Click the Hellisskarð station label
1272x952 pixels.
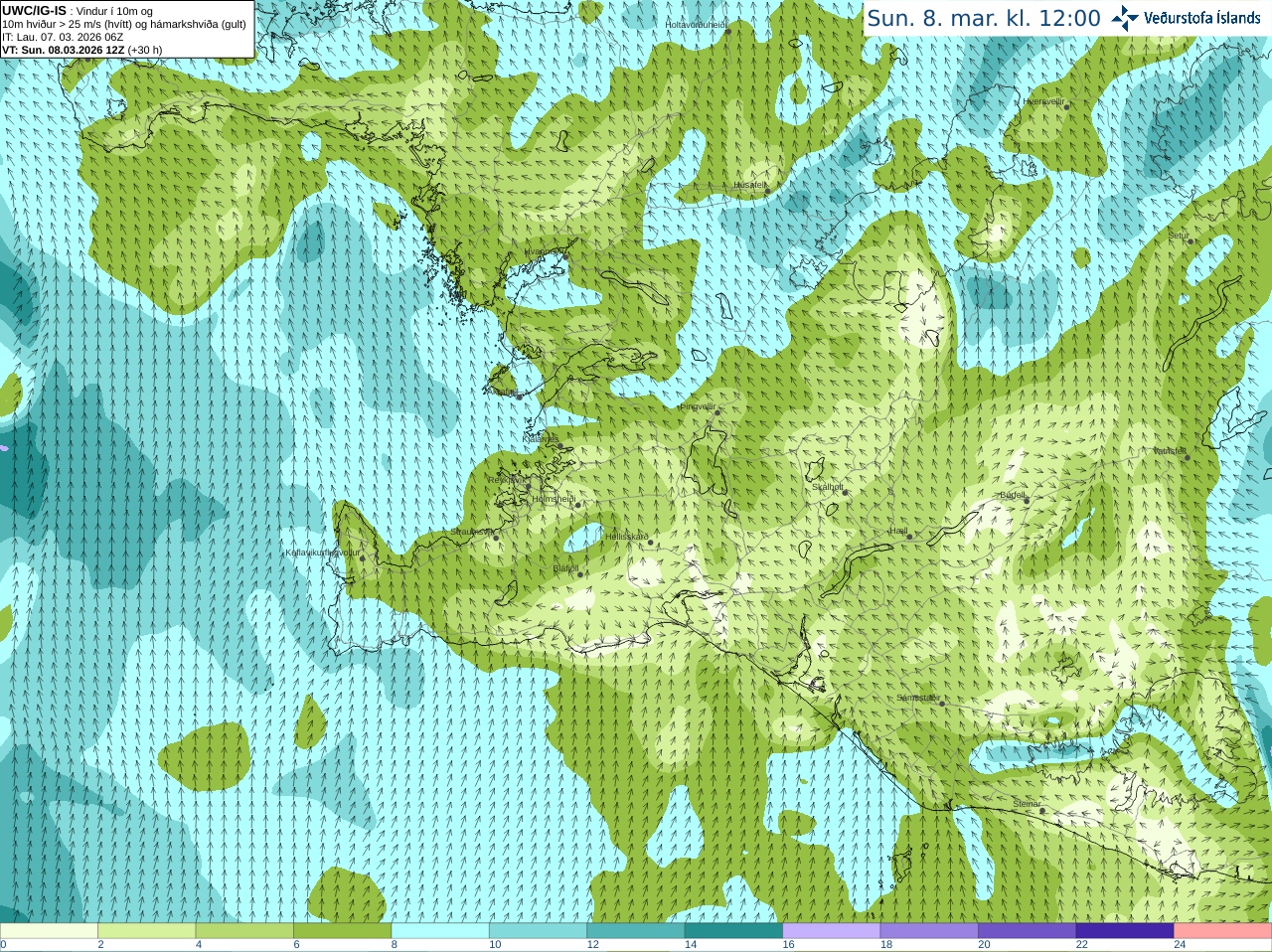627,537
